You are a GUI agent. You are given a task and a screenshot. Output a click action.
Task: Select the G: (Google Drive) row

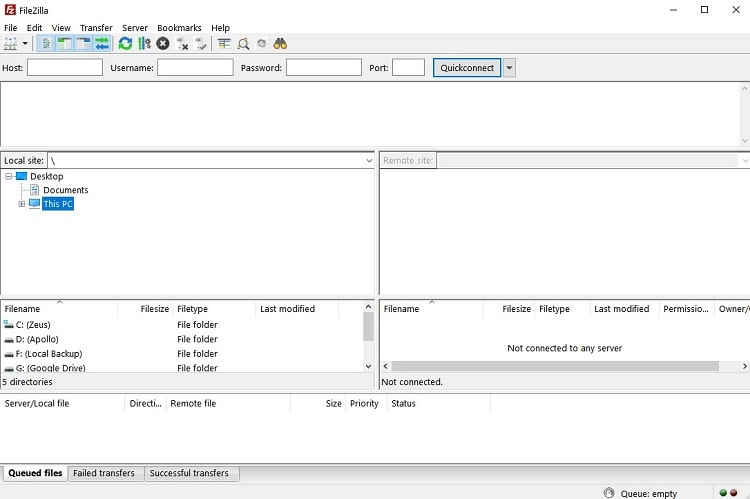(x=182, y=367)
